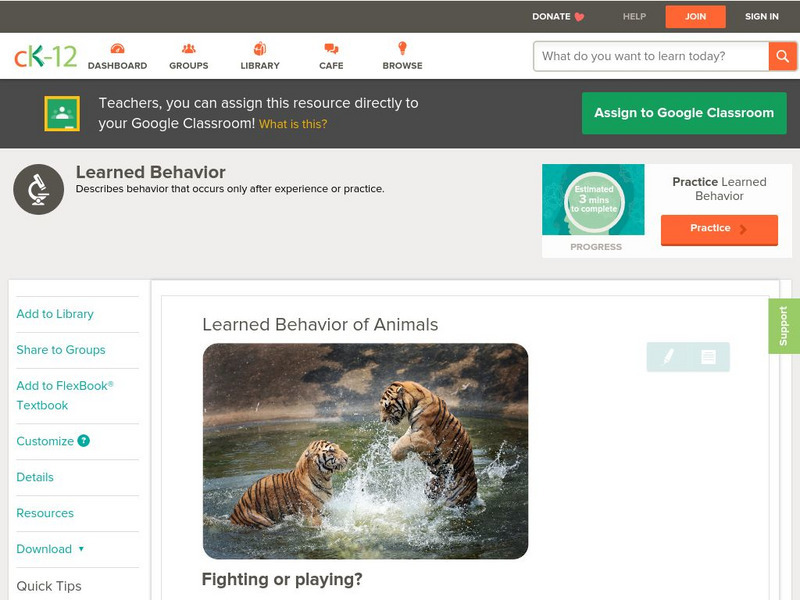Click Add to Library link
This screenshot has width=800, height=600.
point(55,314)
